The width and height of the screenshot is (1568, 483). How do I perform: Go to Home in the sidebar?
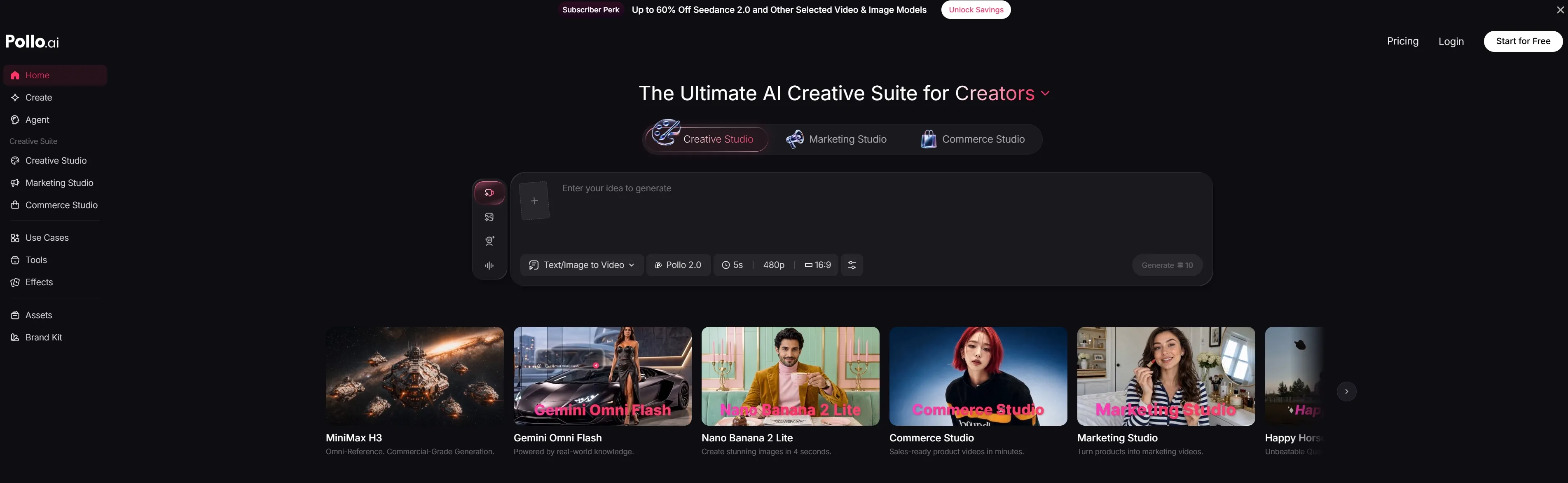(x=55, y=75)
